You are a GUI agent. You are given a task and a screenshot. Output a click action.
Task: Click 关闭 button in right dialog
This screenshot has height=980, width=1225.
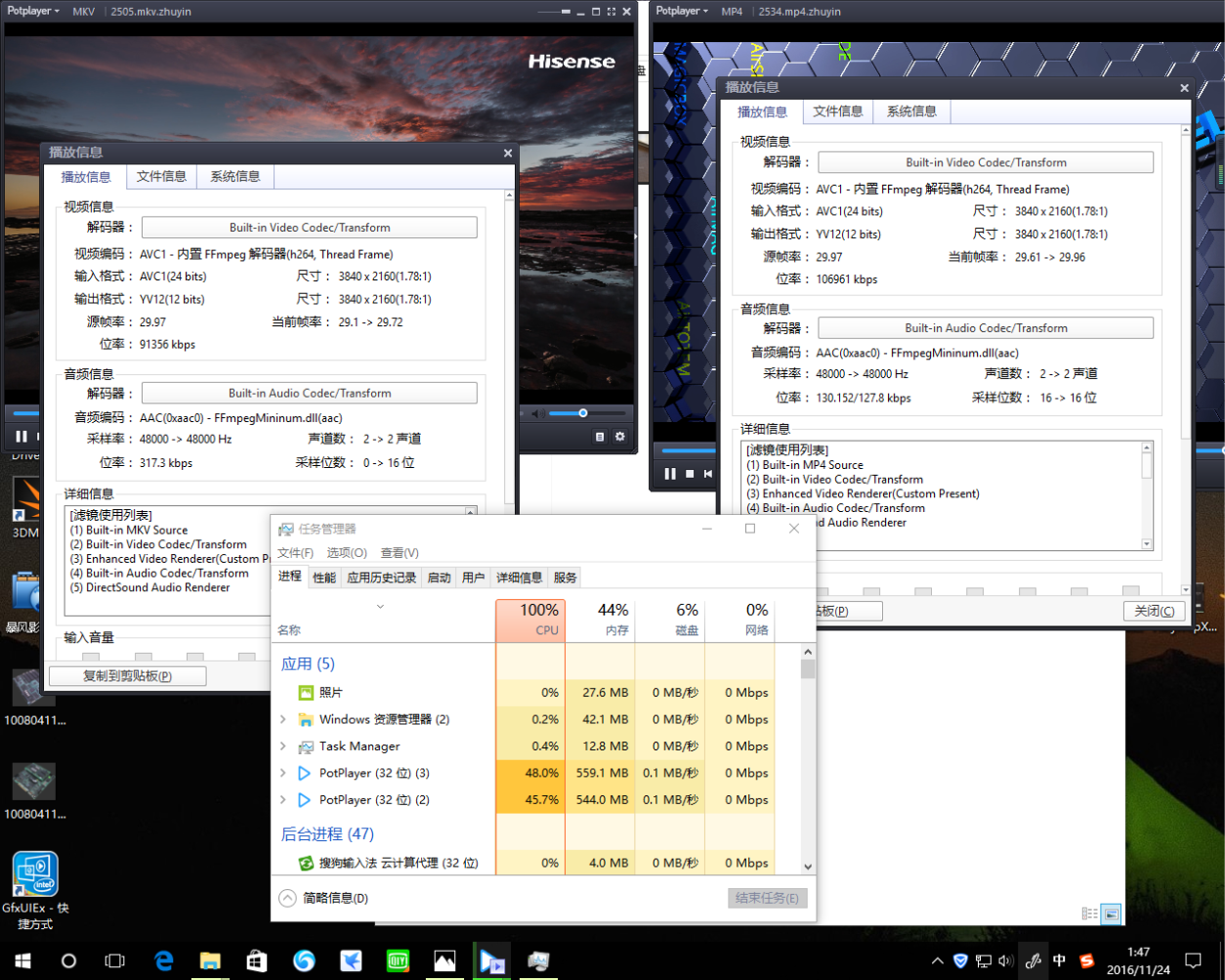(1155, 611)
